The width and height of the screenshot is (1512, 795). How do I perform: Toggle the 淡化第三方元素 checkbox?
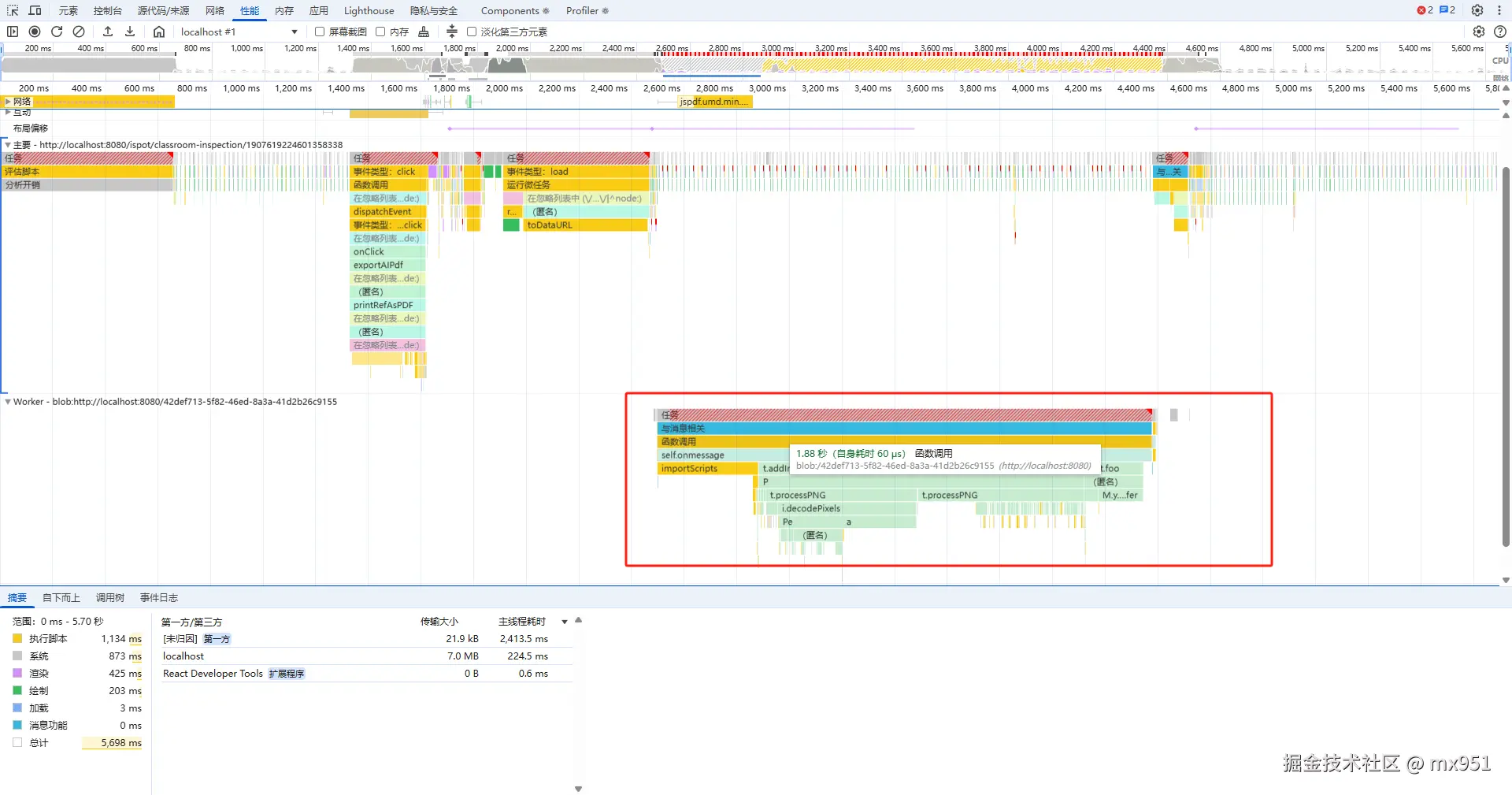pos(472,32)
